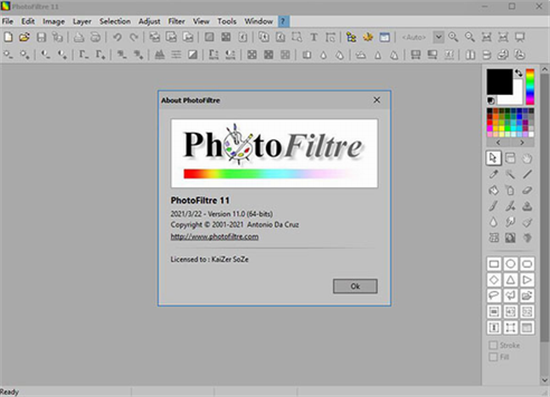The width and height of the screenshot is (550, 397).
Task: Choose the Ellipse selection shape
Action: (510, 264)
